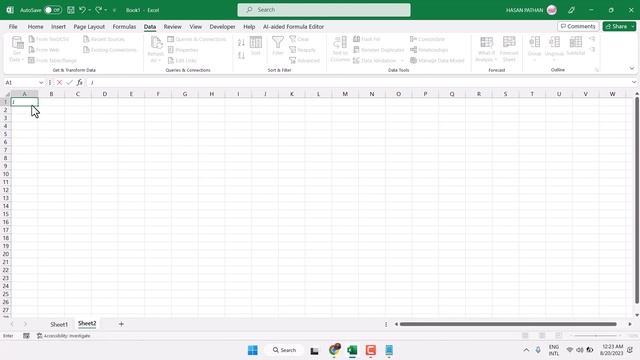Expand the formula bar
Viewport: 640px width, 360px height.
633,82
